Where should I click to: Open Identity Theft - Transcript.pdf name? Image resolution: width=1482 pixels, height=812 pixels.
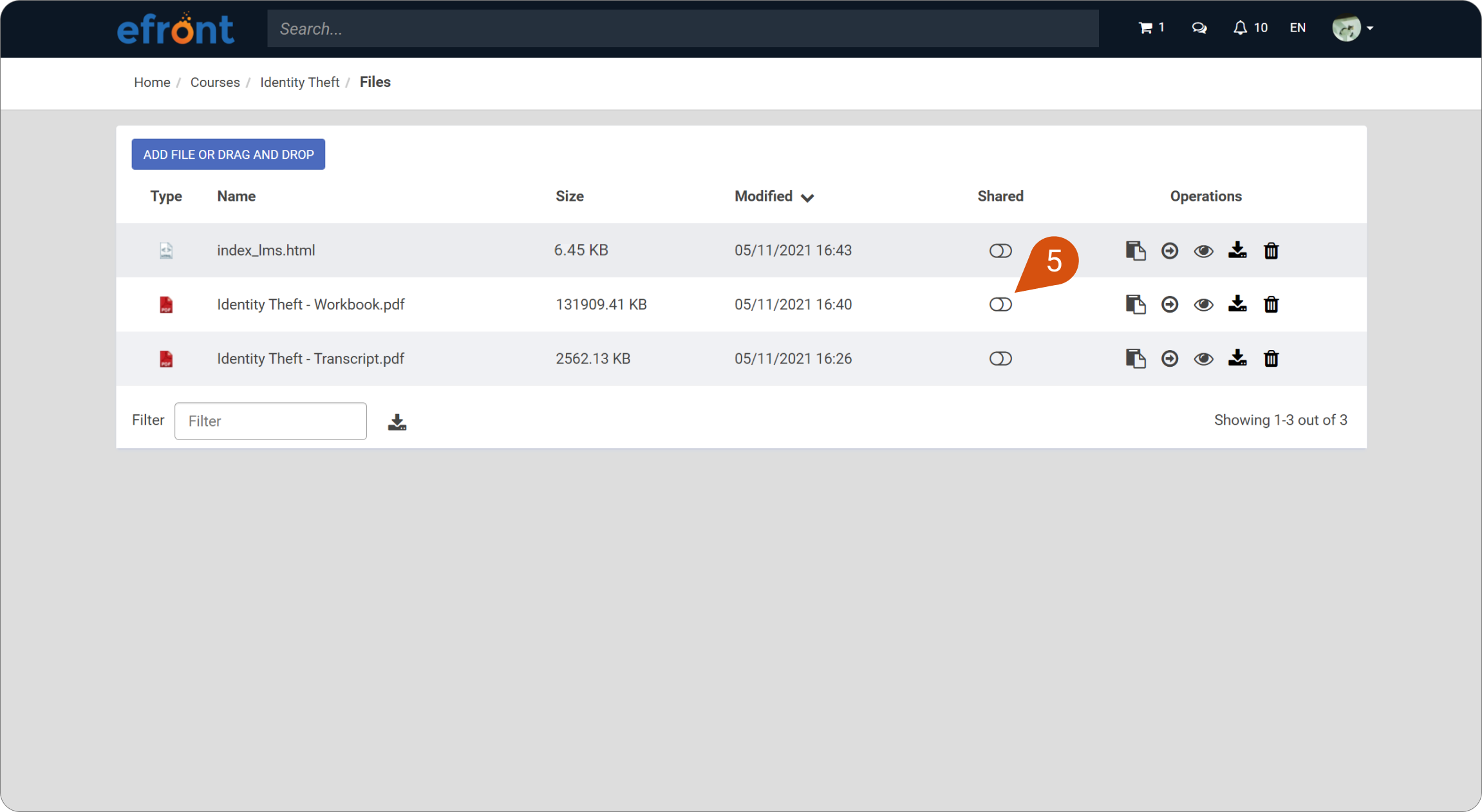coord(310,358)
